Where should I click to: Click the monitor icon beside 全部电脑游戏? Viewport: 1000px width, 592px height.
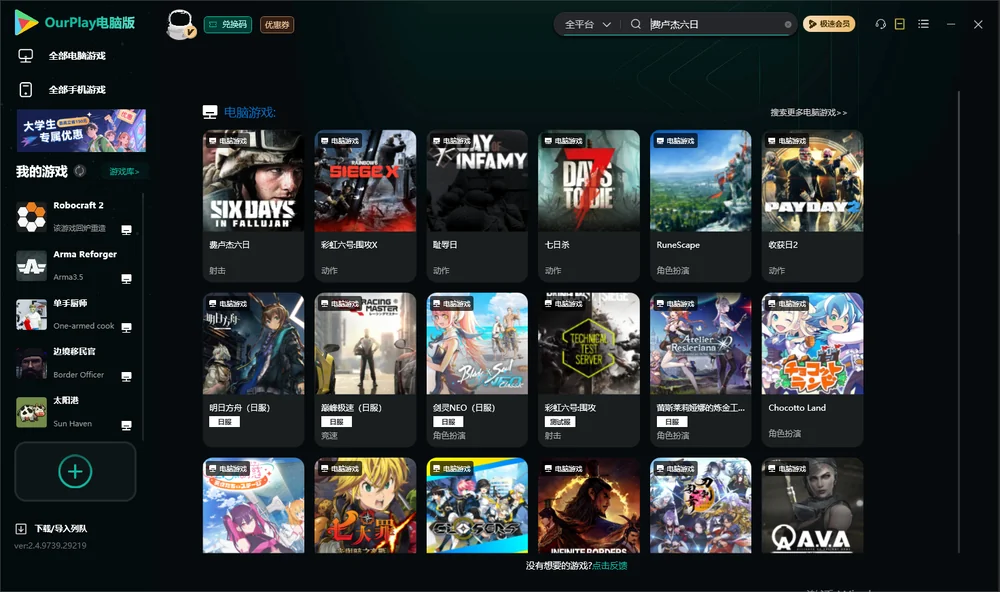click(x=26, y=56)
